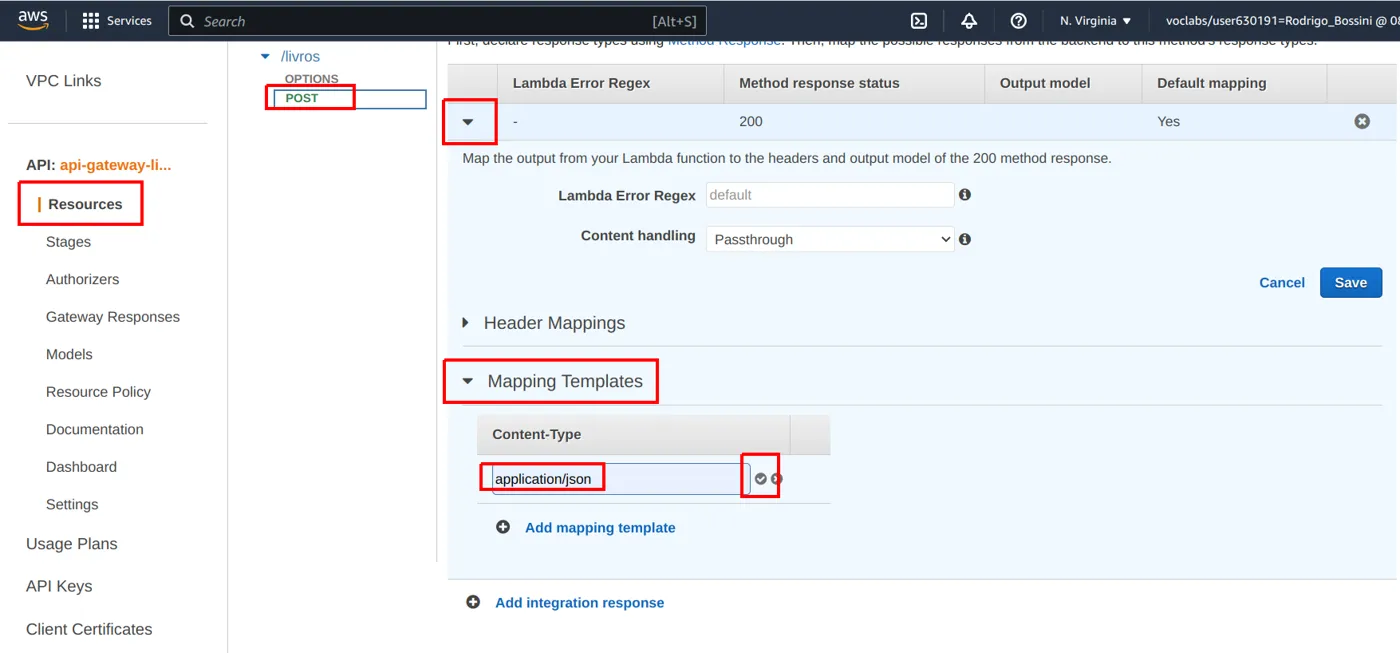Image resolution: width=1400 pixels, height=653 pixels.
Task: Click the search magnifier icon
Action: coord(187,21)
